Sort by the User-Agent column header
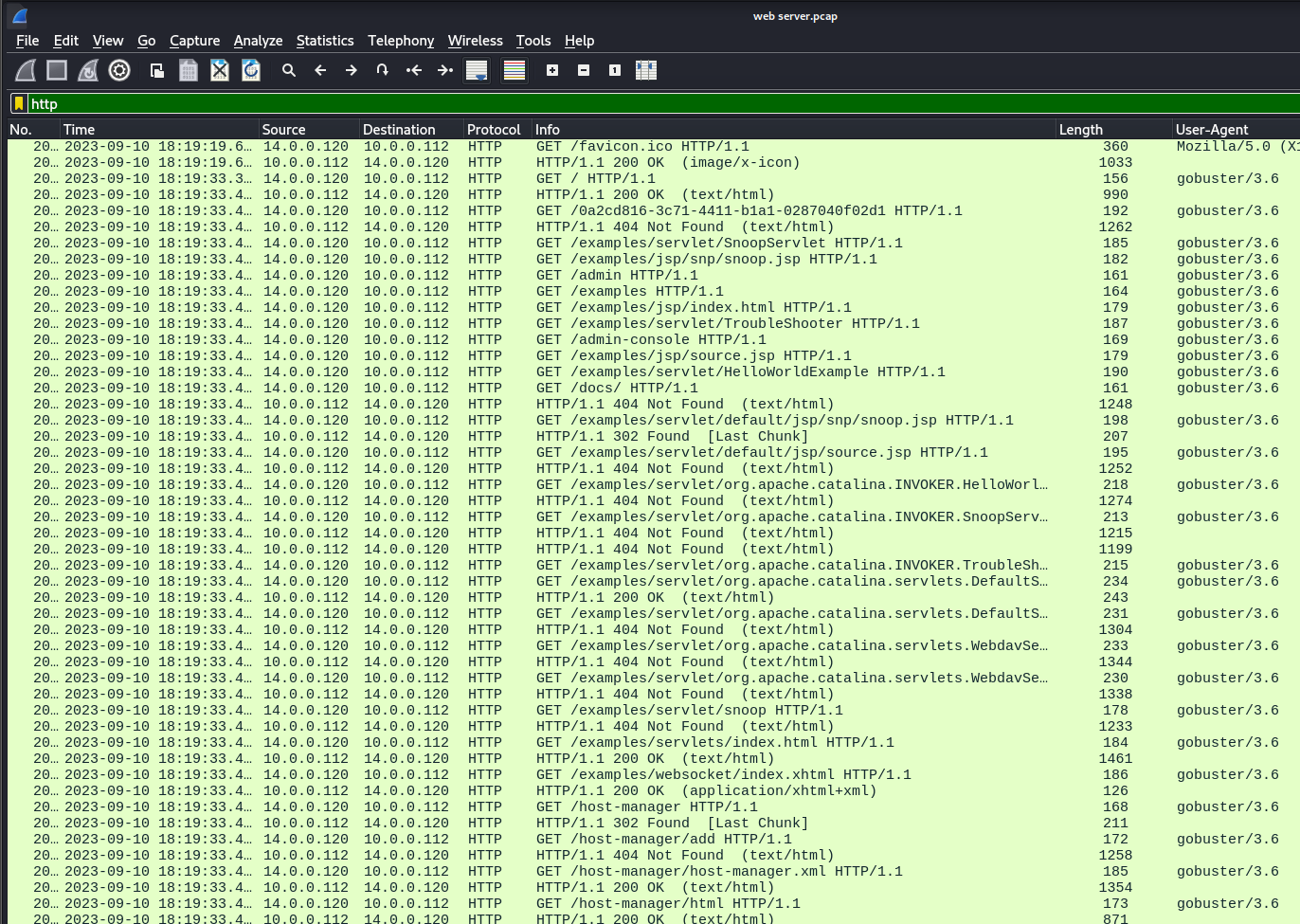 (x=1211, y=130)
